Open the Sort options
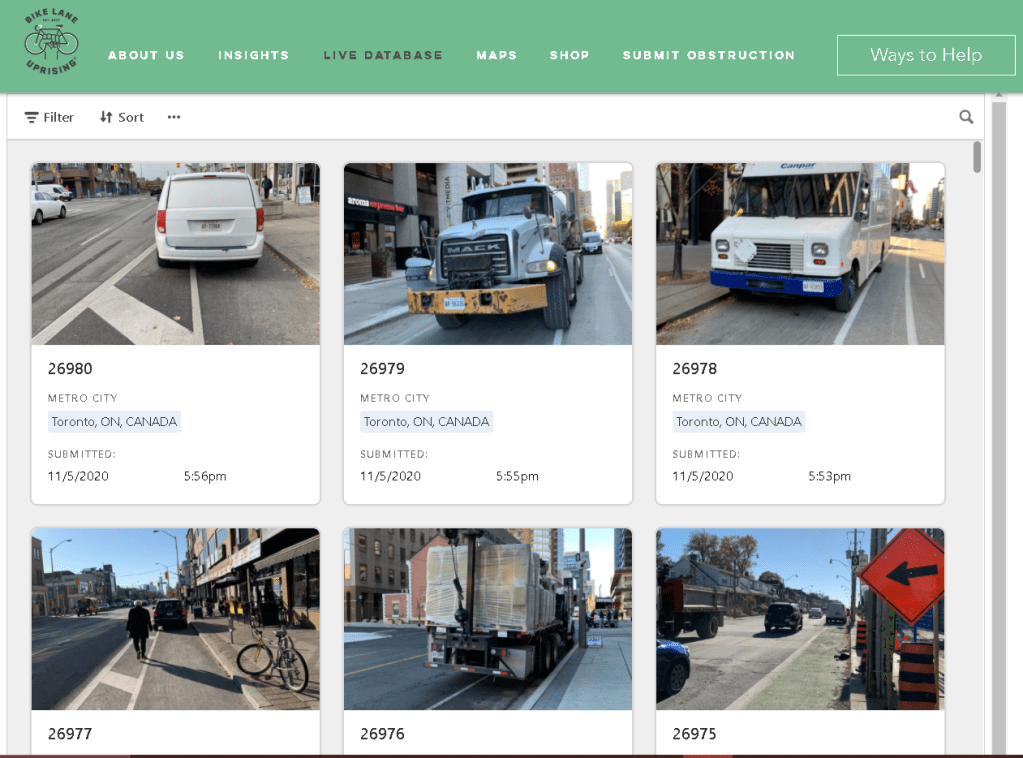Screen dimensions: 1023x758 [x=121, y=117]
